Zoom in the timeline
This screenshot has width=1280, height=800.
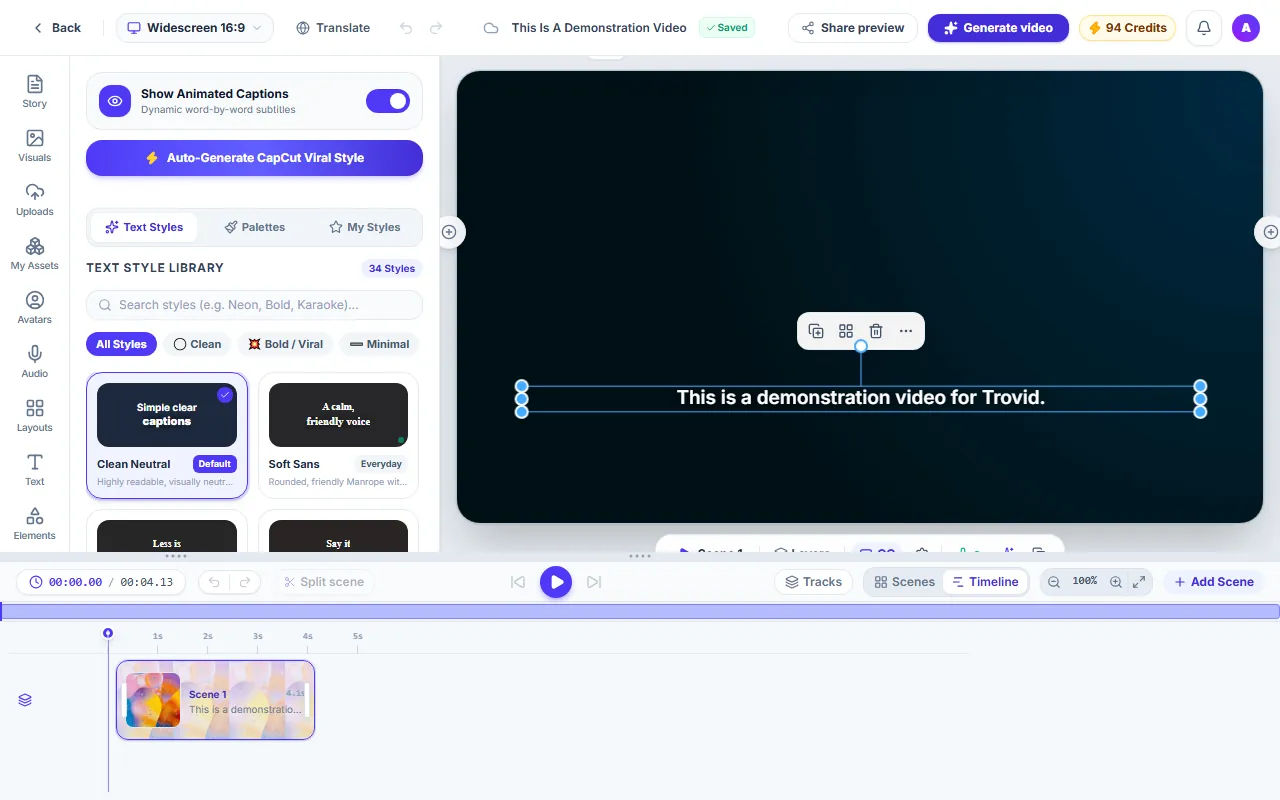(1116, 582)
